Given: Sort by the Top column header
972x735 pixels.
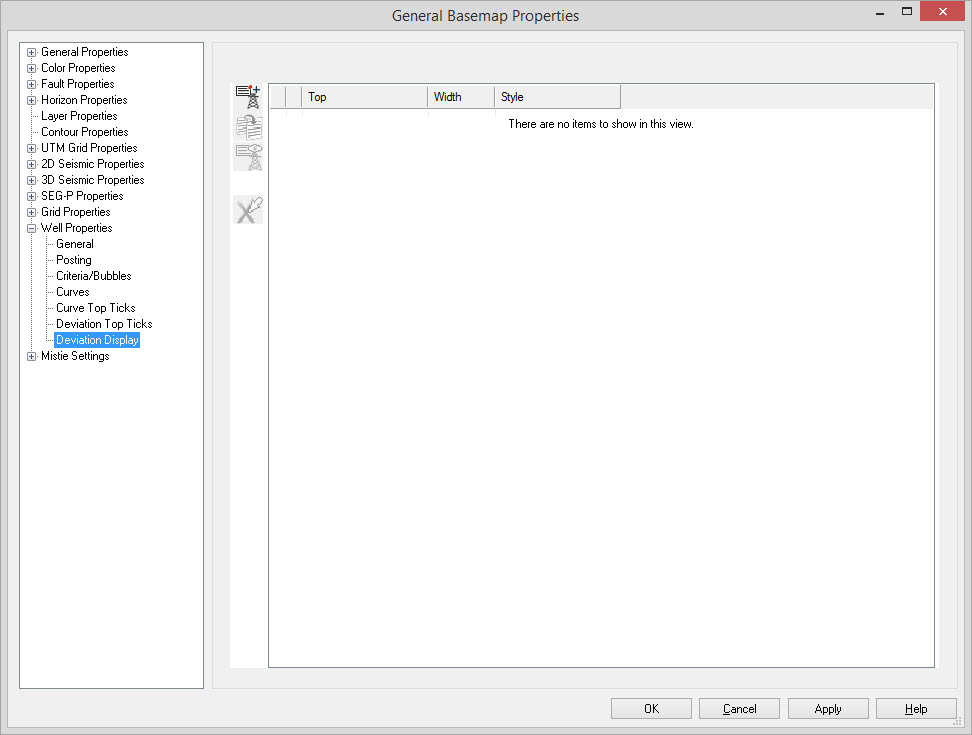Looking at the screenshot, I should tap(364, 97).
